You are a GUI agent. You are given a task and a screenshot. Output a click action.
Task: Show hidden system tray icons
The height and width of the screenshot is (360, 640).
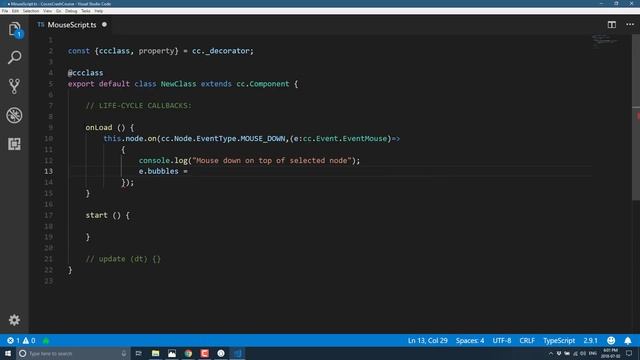551,353
